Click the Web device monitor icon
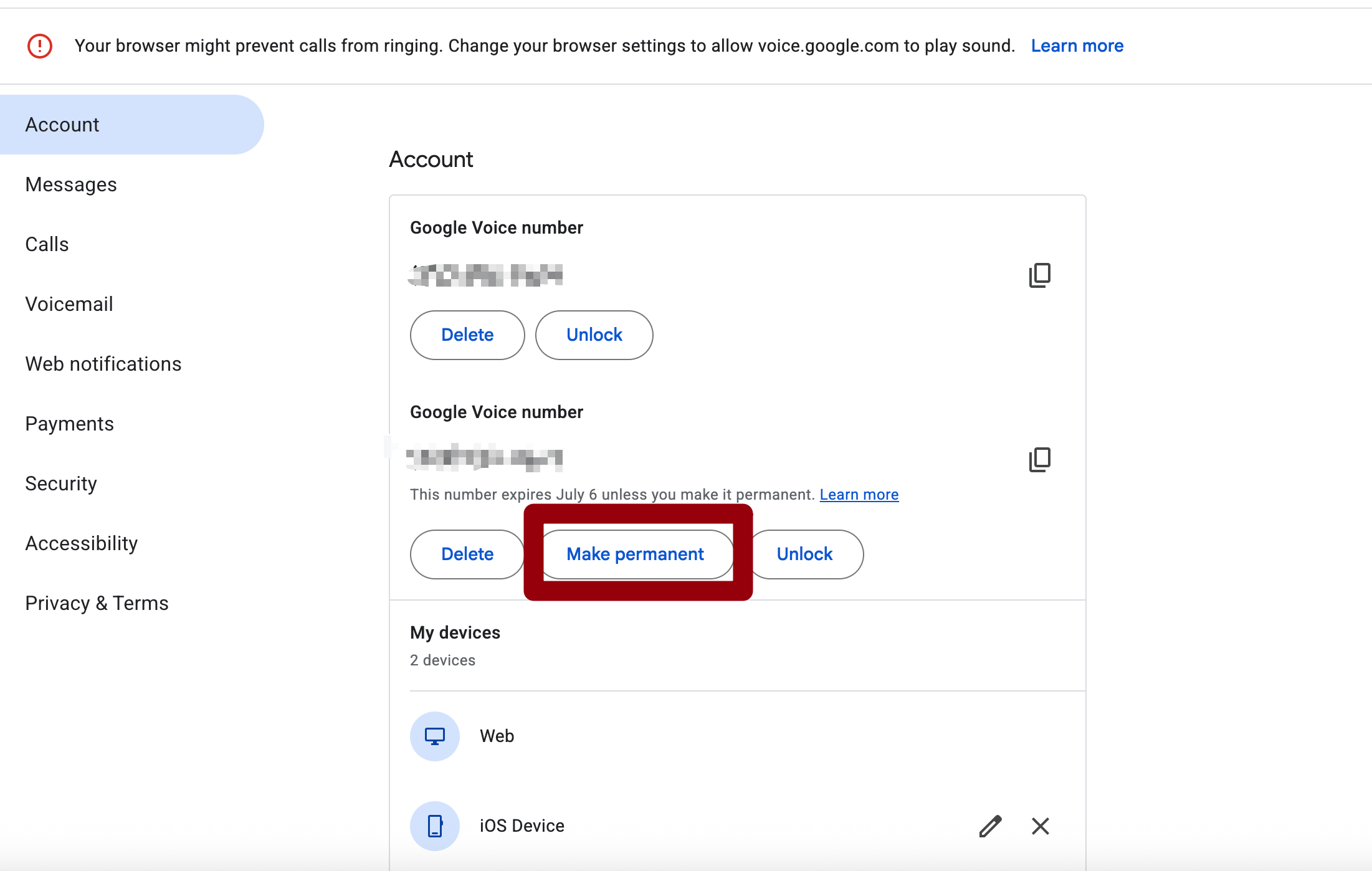The height and width of the screenshot is (871, 1372). 435,736
